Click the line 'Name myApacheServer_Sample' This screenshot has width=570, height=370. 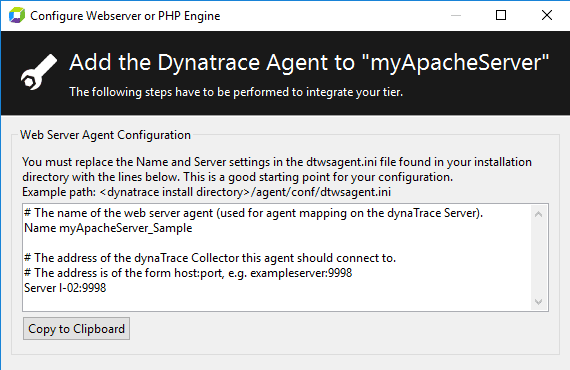click(x=108, y=228)
